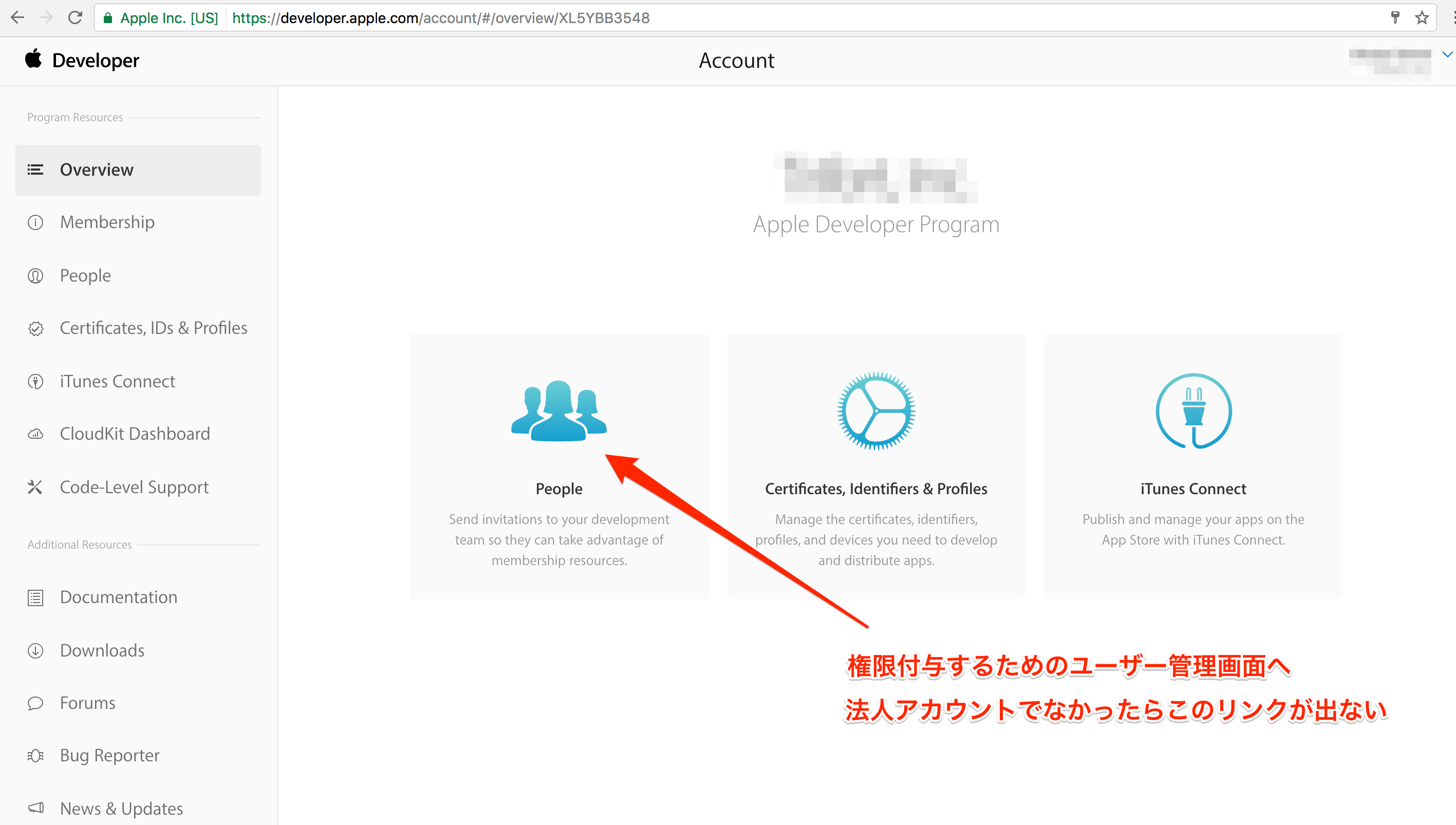Click the Overview menu item in sidebar
Image resolution: width=1456 pixels, height=825 pixels.
pos(138,169)
